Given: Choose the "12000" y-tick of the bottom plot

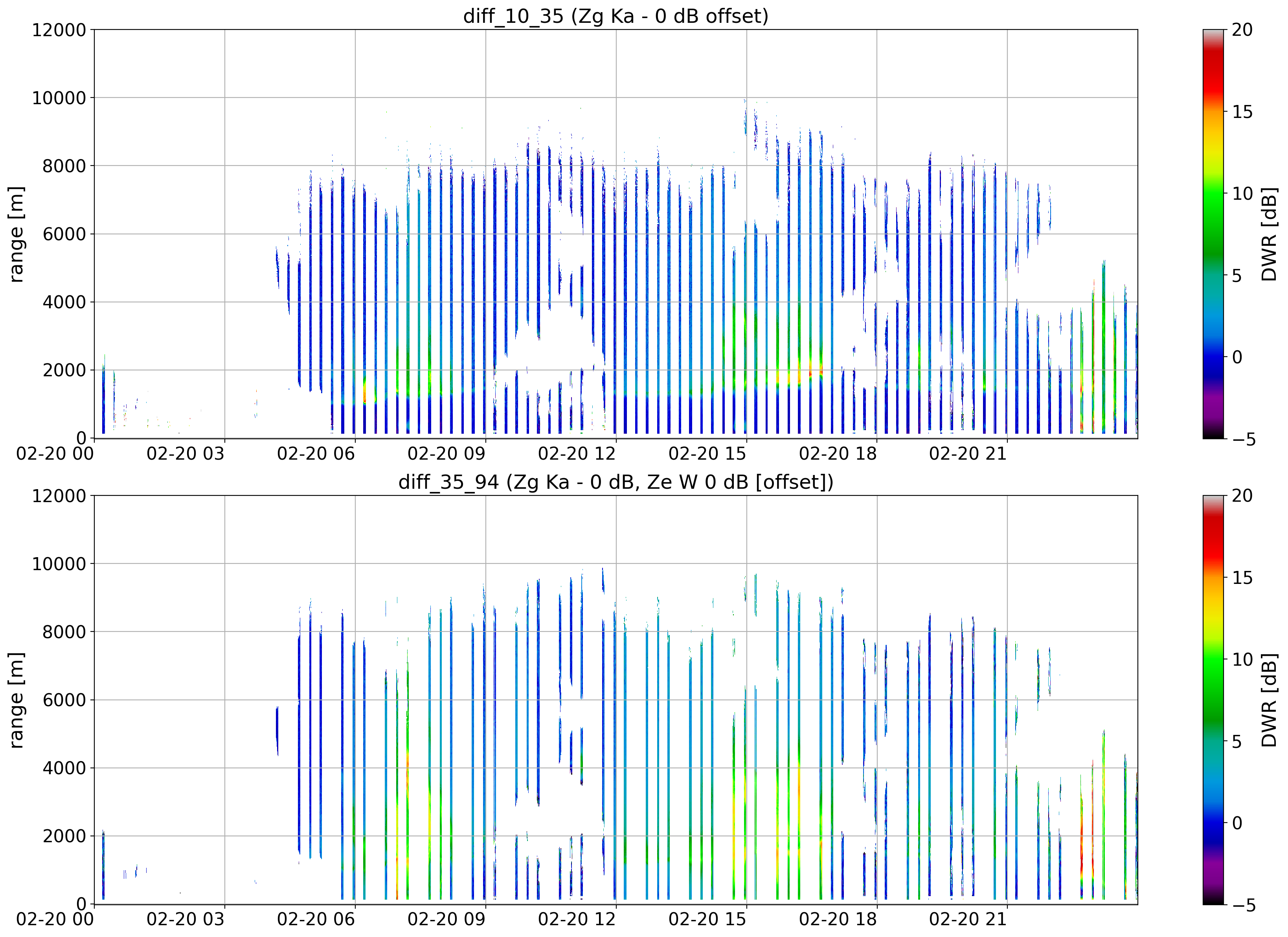Looking at the screenshot, I should (59, 495).
